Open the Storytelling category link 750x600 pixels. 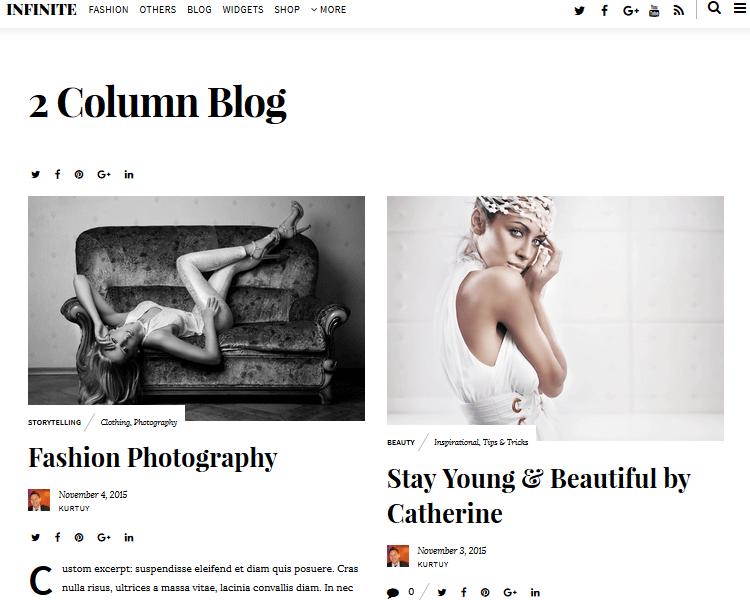[55, 422]
